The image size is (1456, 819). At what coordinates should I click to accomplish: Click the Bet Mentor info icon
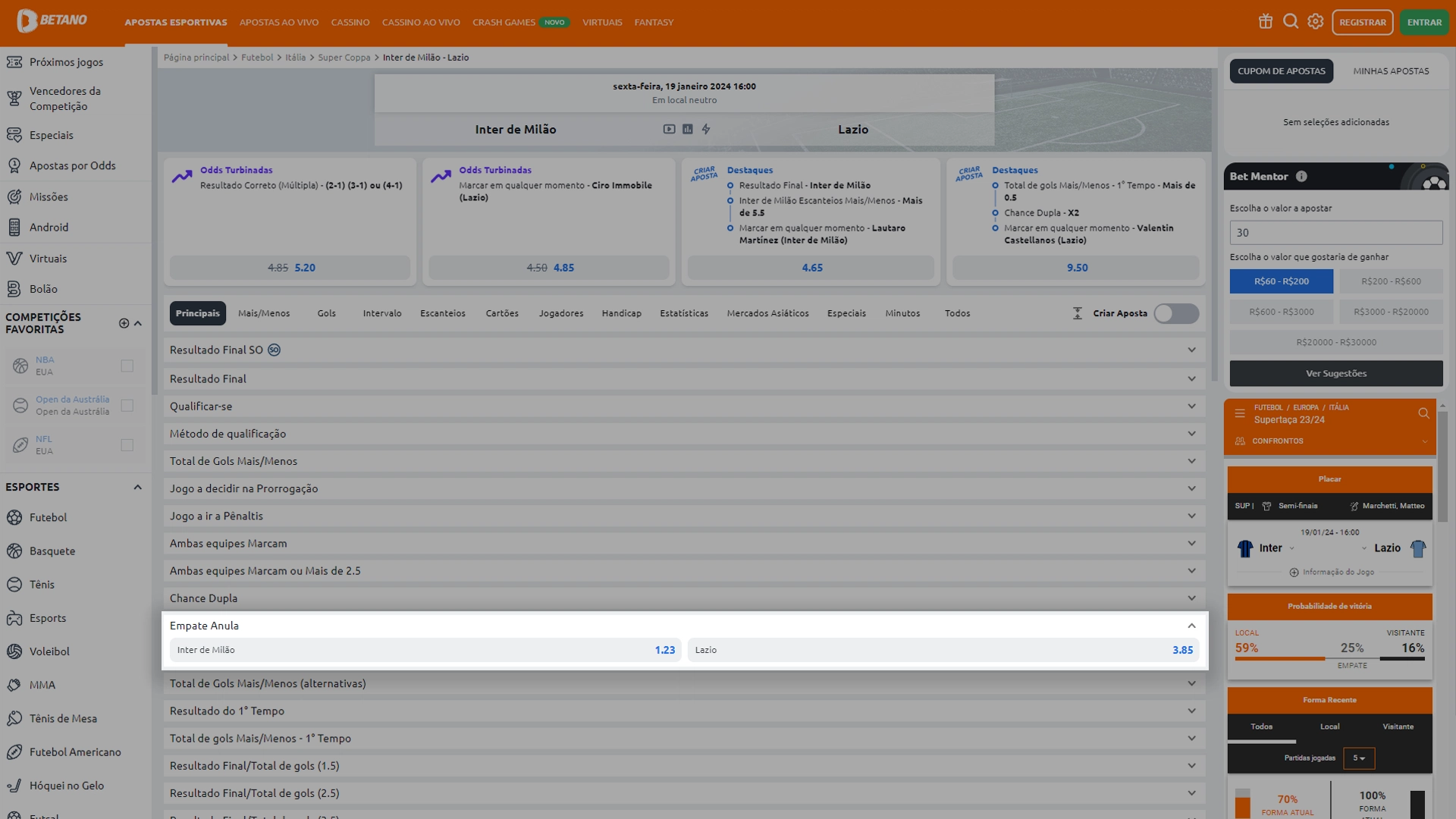[1301, 177]
